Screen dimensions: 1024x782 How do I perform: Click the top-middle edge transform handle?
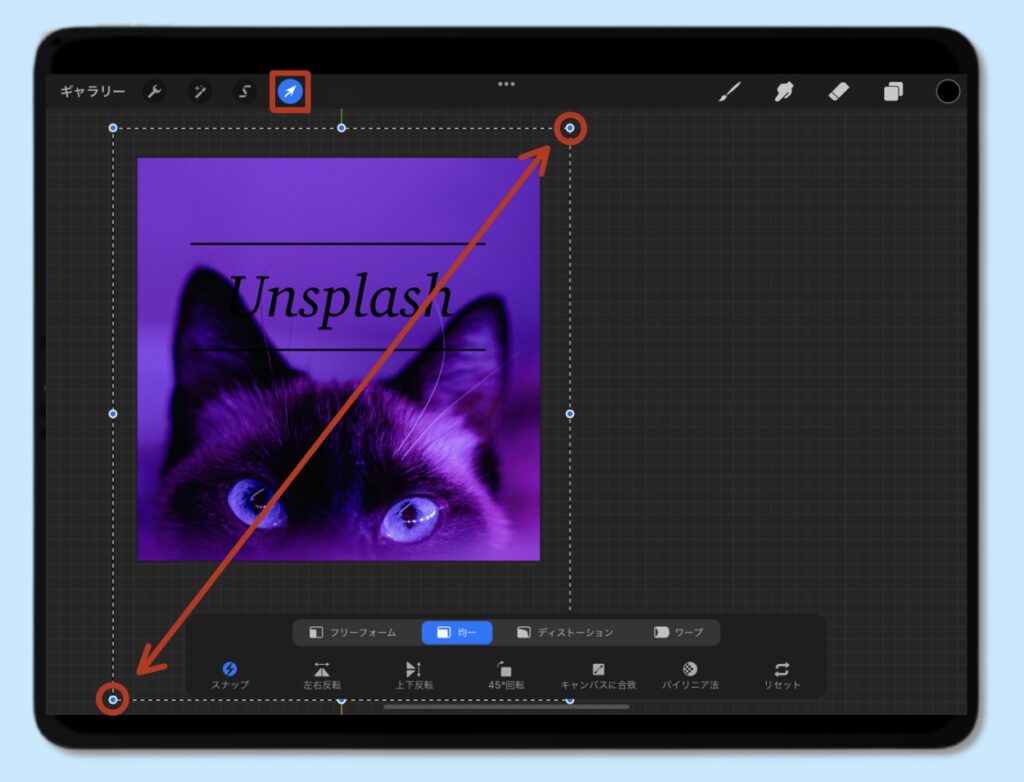[x=342, y=128]
